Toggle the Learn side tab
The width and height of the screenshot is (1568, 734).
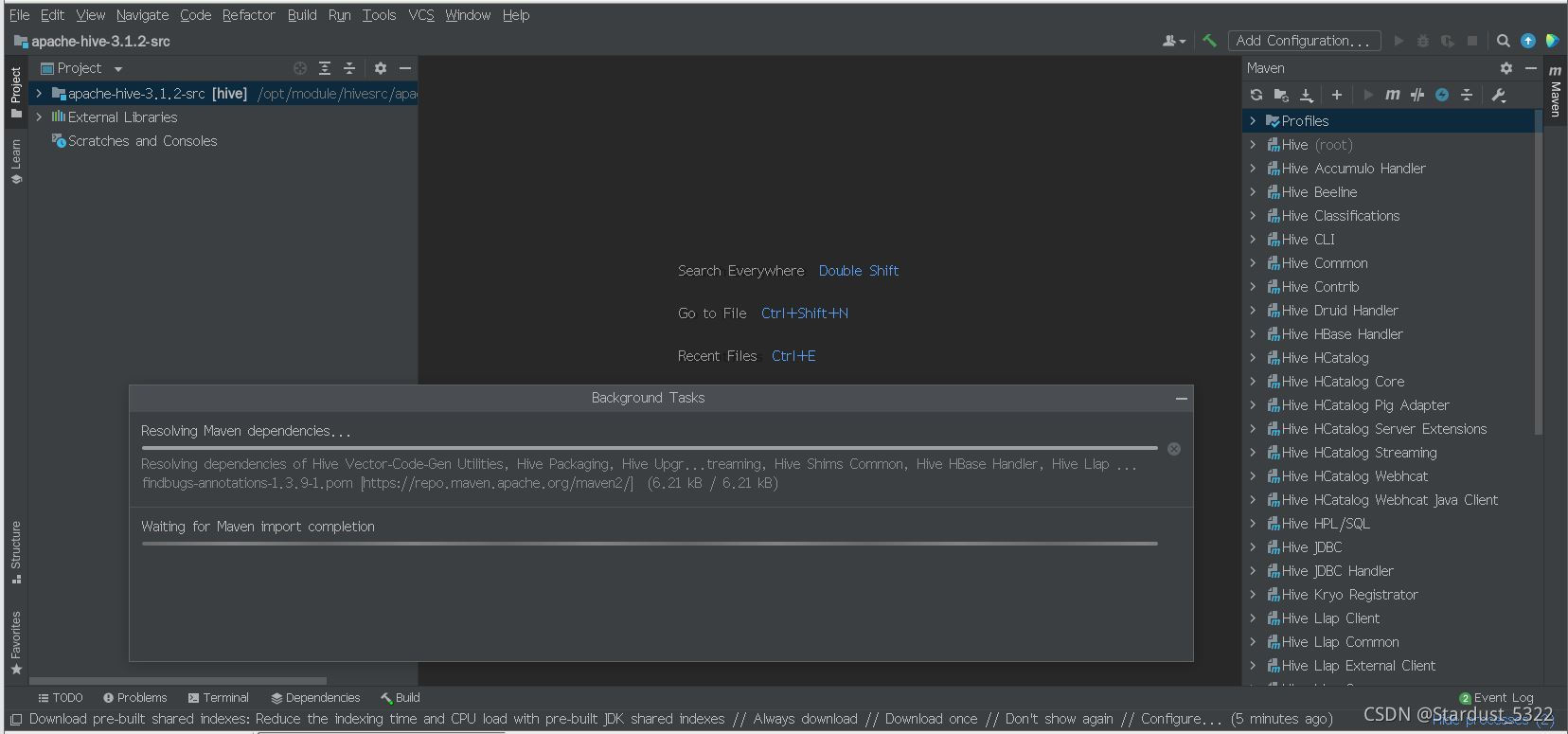[x=16, y=161]
